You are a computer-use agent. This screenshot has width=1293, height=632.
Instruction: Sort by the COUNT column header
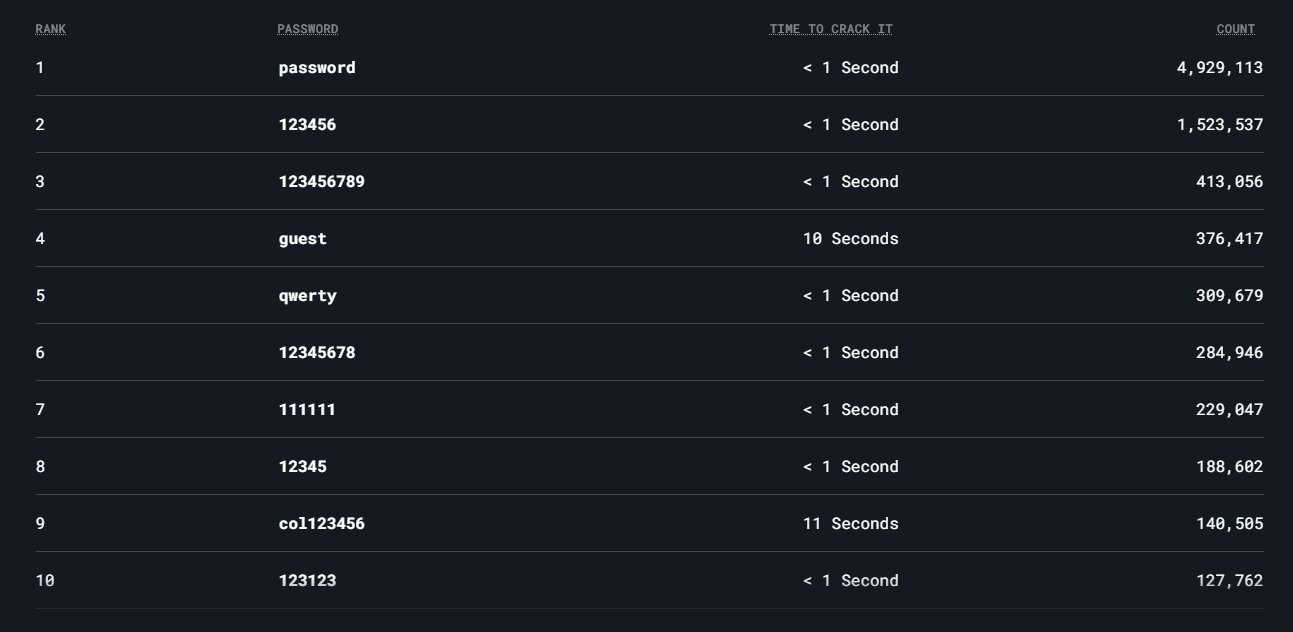point(1235,29)
